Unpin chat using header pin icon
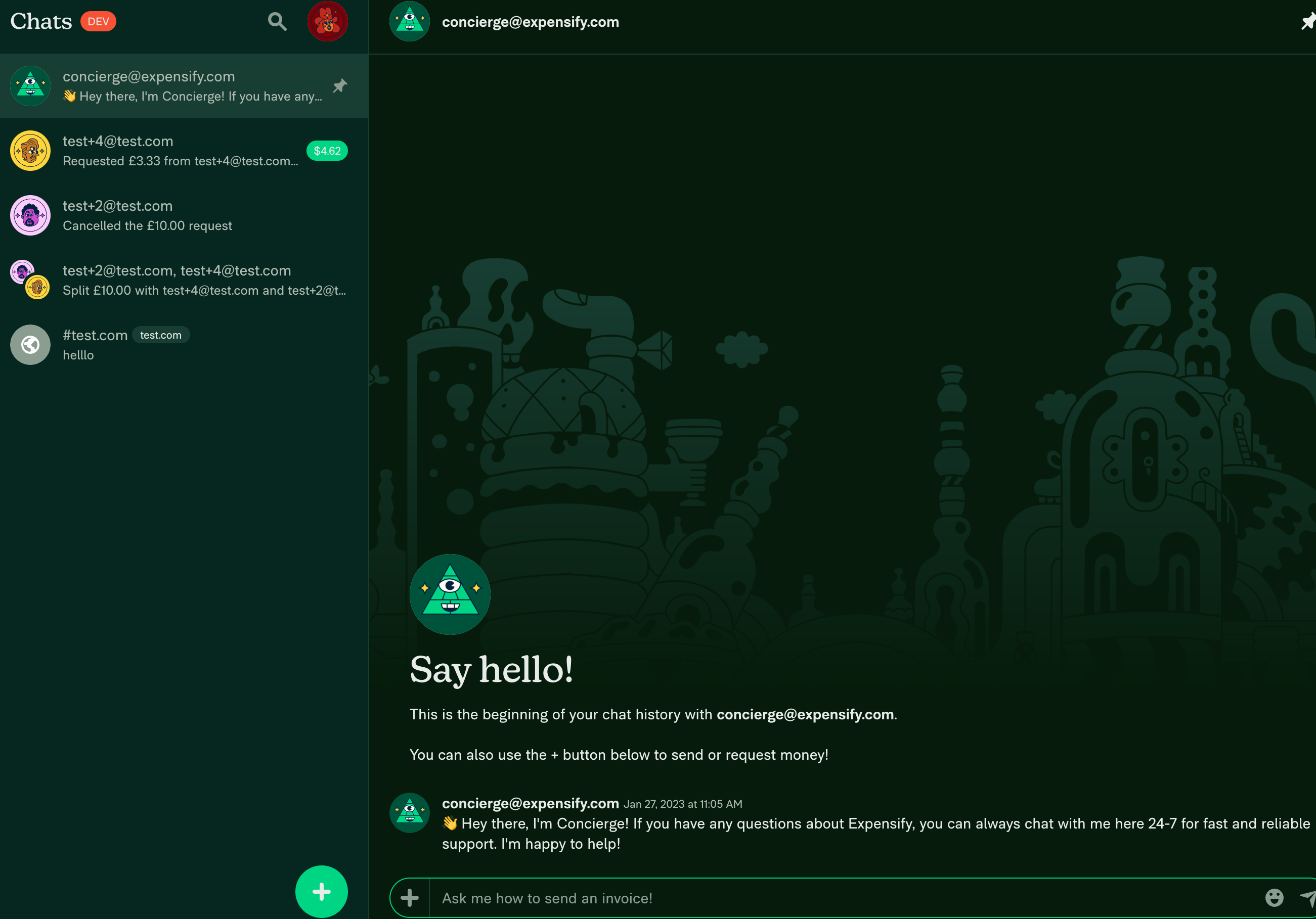1316x919 pixels. pos(1307,22)
